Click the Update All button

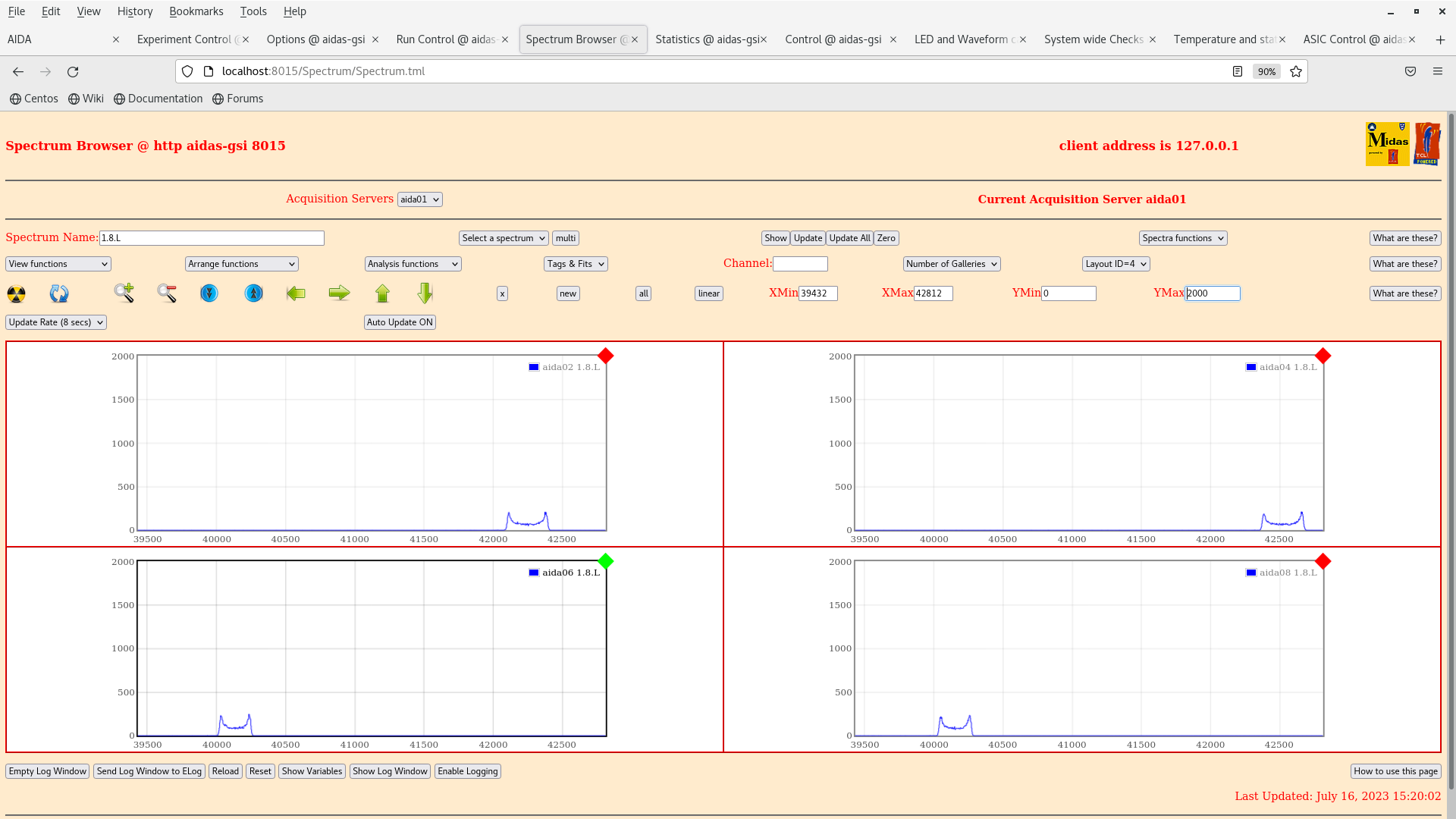click(849, 238)
